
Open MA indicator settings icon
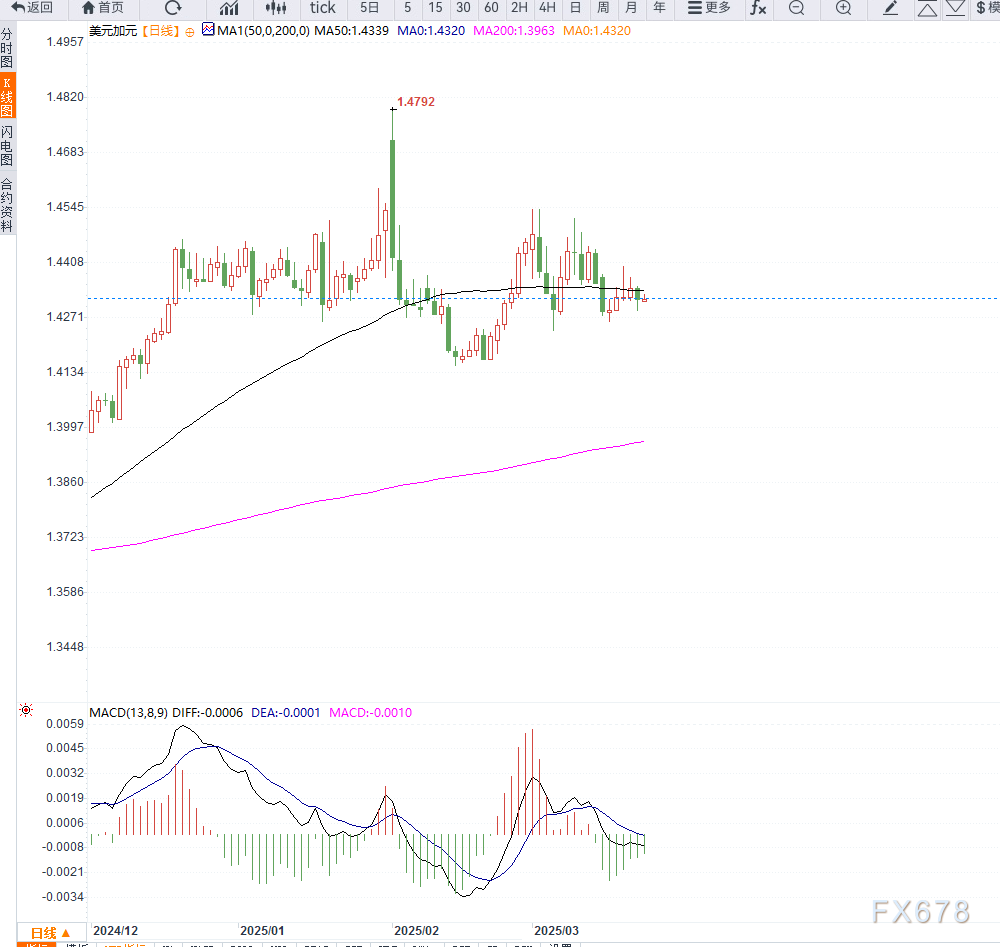pos(208,29)
